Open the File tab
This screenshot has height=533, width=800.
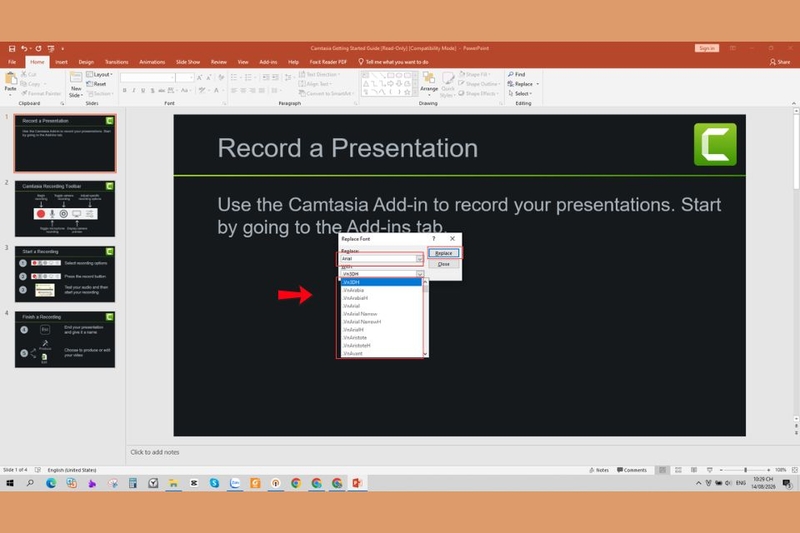pos(12,62)
